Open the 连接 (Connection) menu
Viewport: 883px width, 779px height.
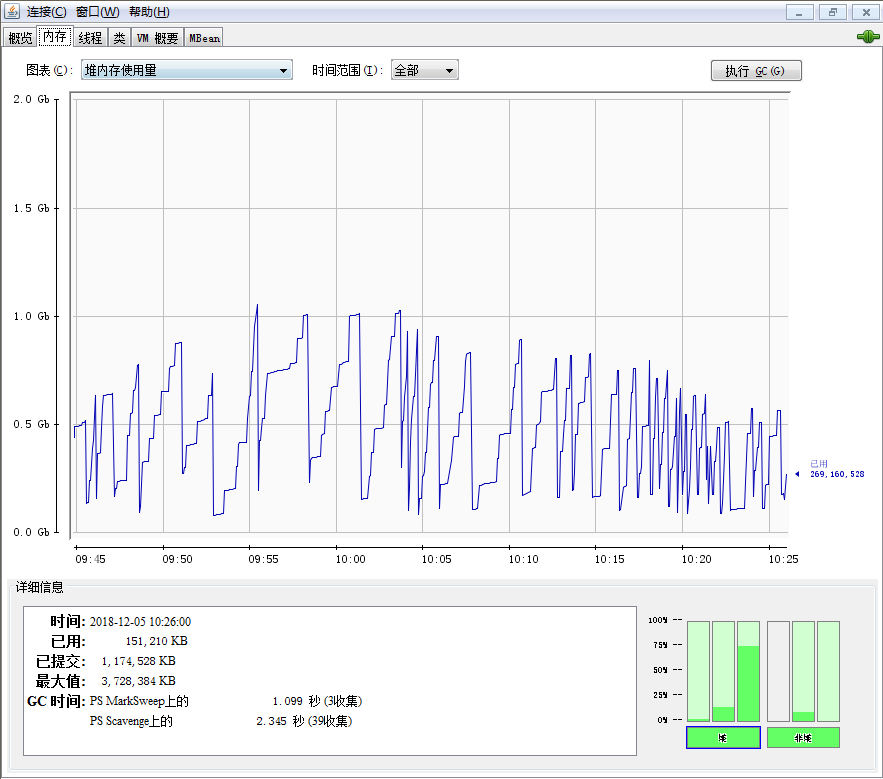click(47, 12)
